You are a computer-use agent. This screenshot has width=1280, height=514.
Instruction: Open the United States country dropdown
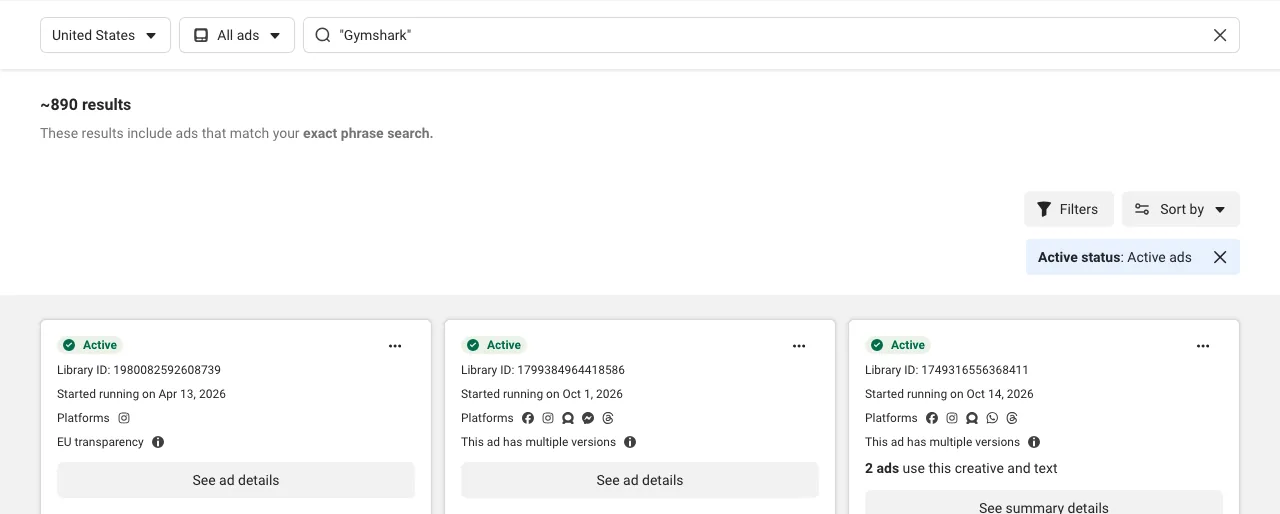(105, 35)
